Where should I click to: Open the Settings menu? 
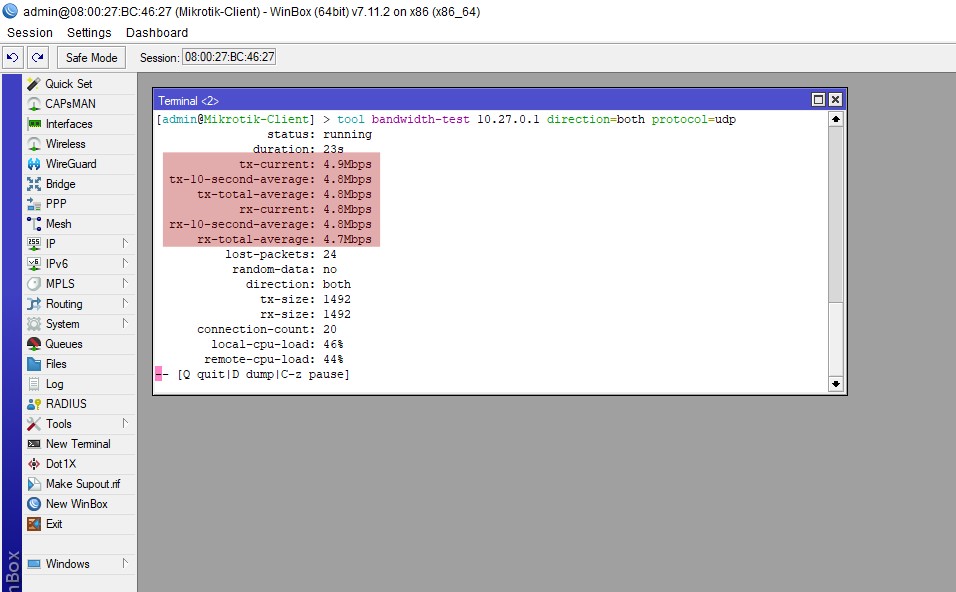pos(89,33)
